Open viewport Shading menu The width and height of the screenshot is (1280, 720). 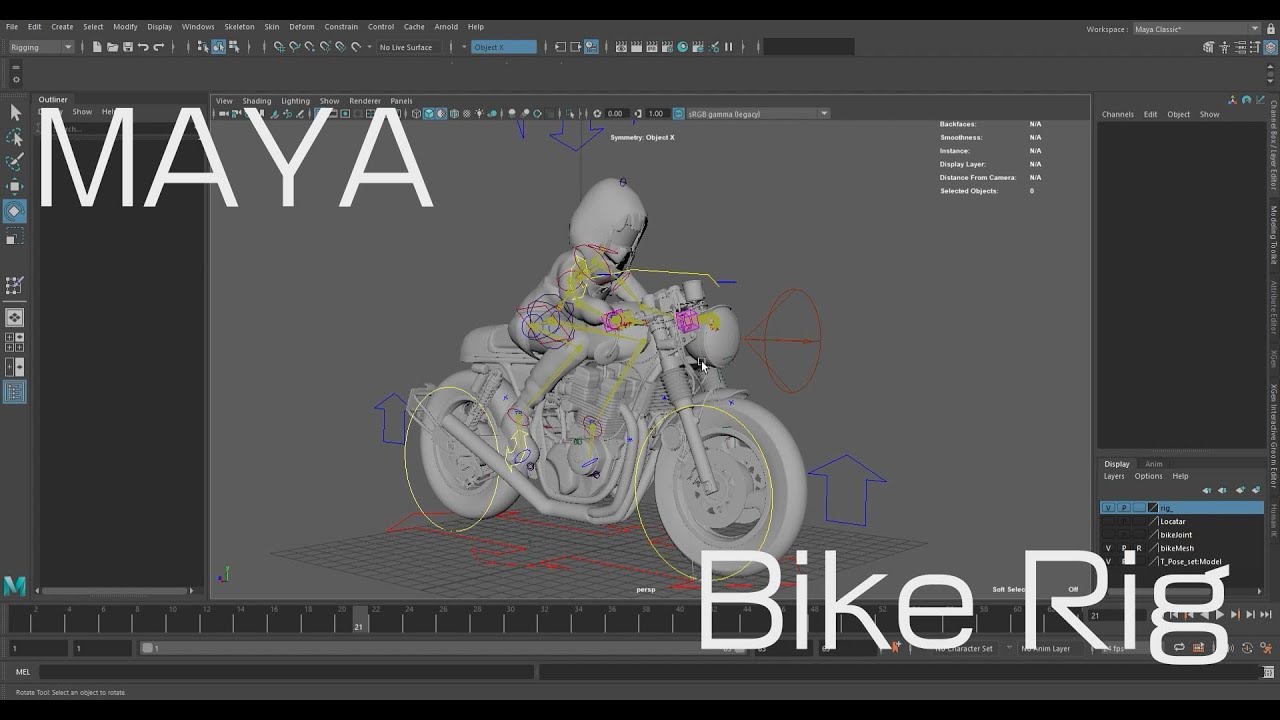(x=256, y=101)
